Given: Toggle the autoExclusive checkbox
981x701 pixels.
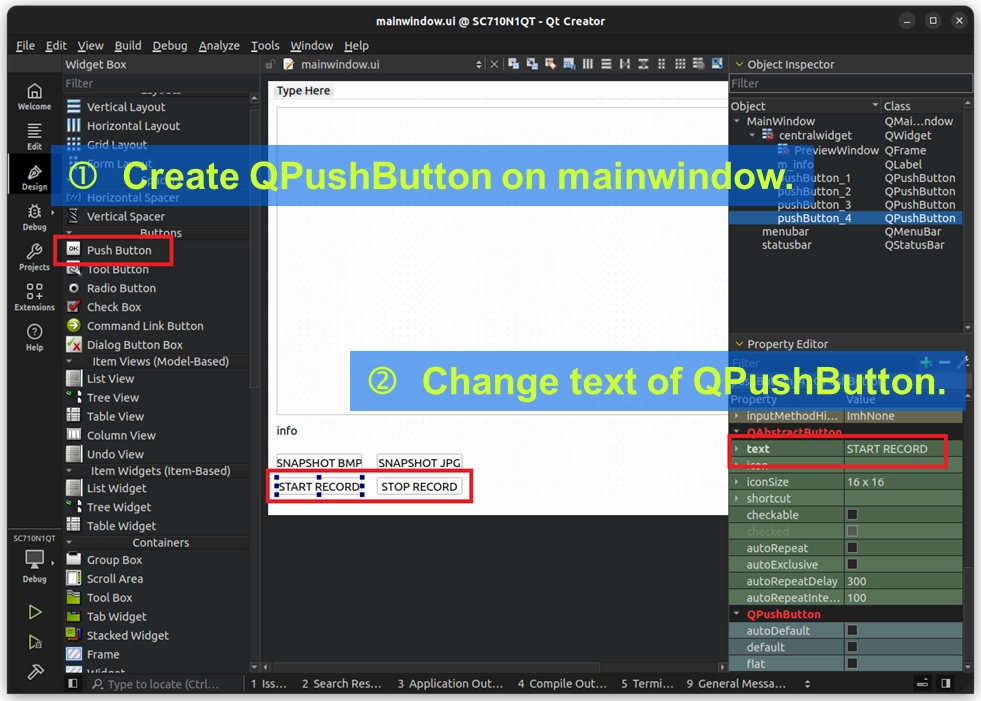Looking at the screenshot, I should [x=852, y=564].
